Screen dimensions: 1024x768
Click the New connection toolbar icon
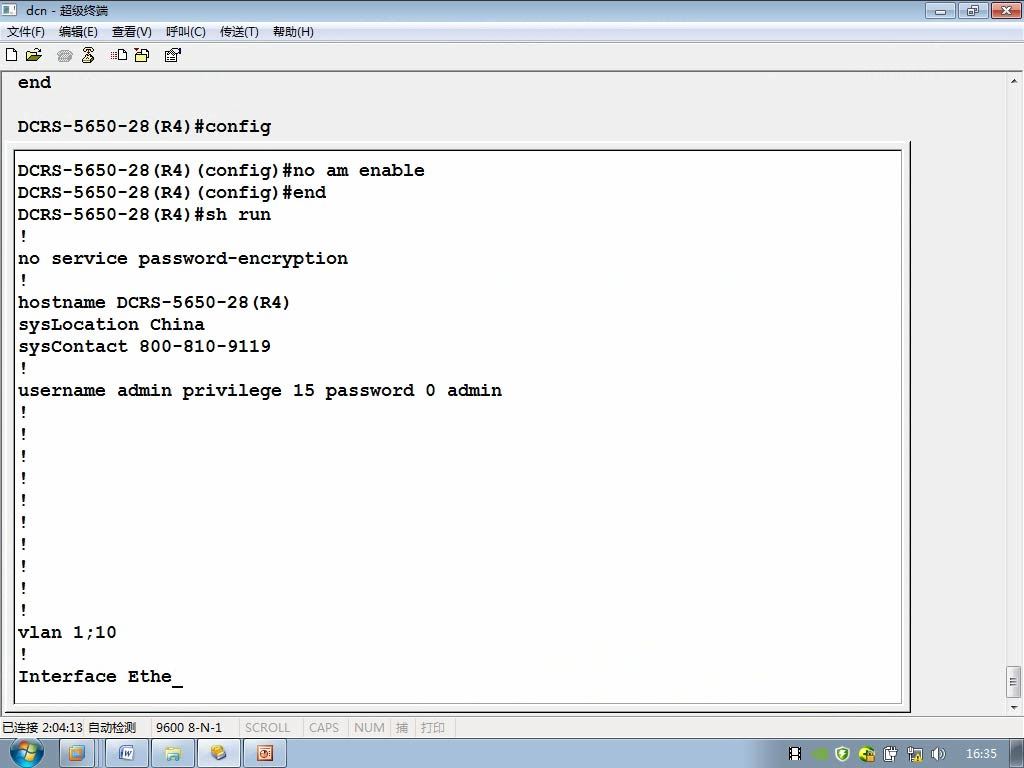tap(12, 55)
